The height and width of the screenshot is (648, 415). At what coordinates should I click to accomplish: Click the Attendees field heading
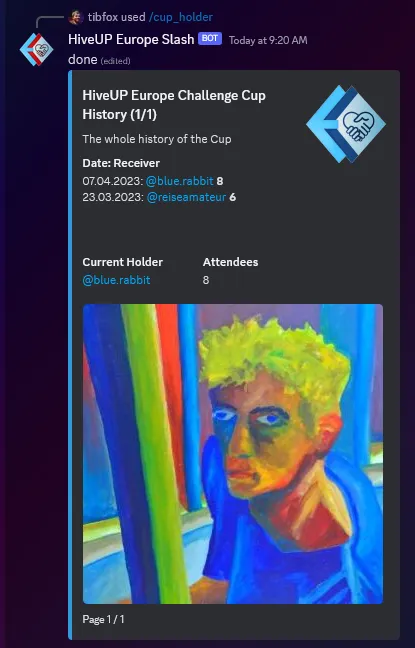[x=230, y=262]
